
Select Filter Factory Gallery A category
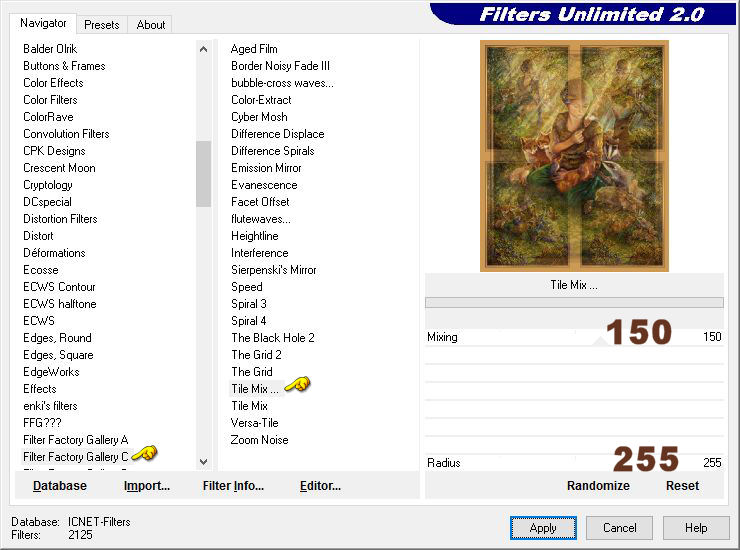click(76, 440)
